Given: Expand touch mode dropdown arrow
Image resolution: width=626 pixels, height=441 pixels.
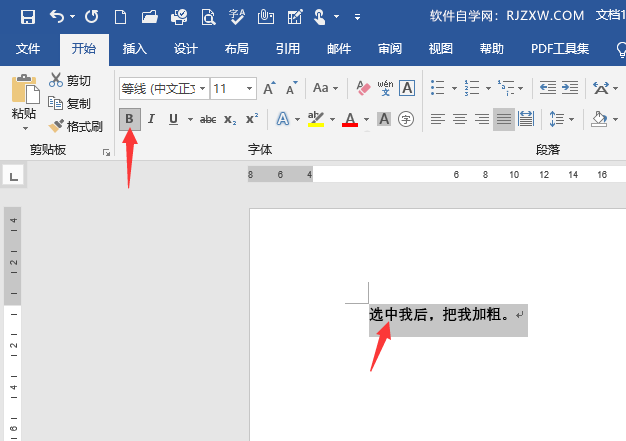Looking at the screenshot, I should click(337, 17).
